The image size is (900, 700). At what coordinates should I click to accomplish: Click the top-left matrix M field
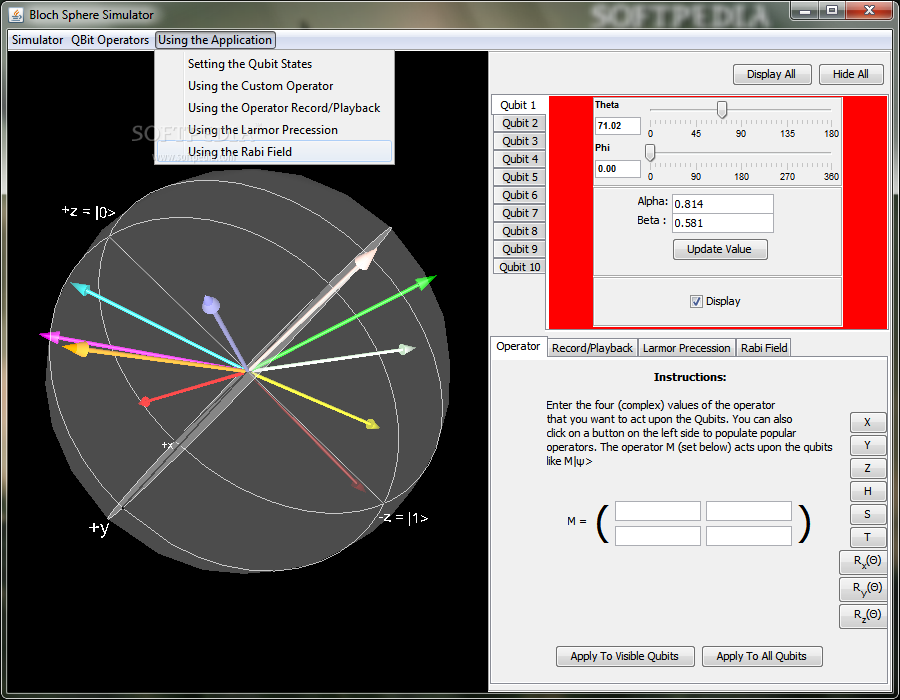tap(658, 511)
